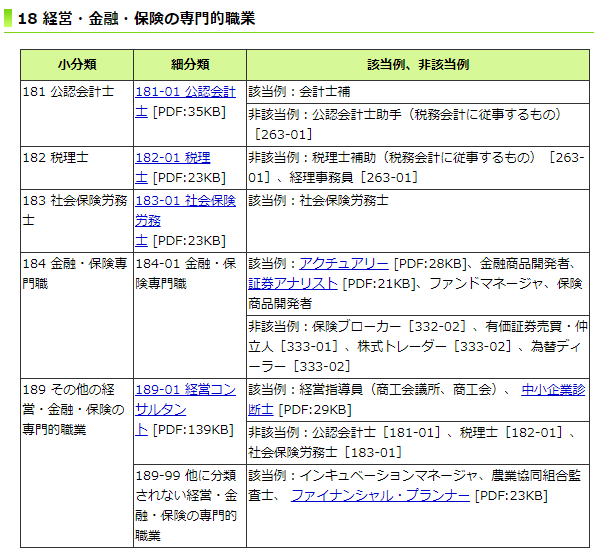602x558 pixels.
Task: Select the cell 189 その他の経営・金融・保険の専門的職業
Action: [x=77, y=463]
